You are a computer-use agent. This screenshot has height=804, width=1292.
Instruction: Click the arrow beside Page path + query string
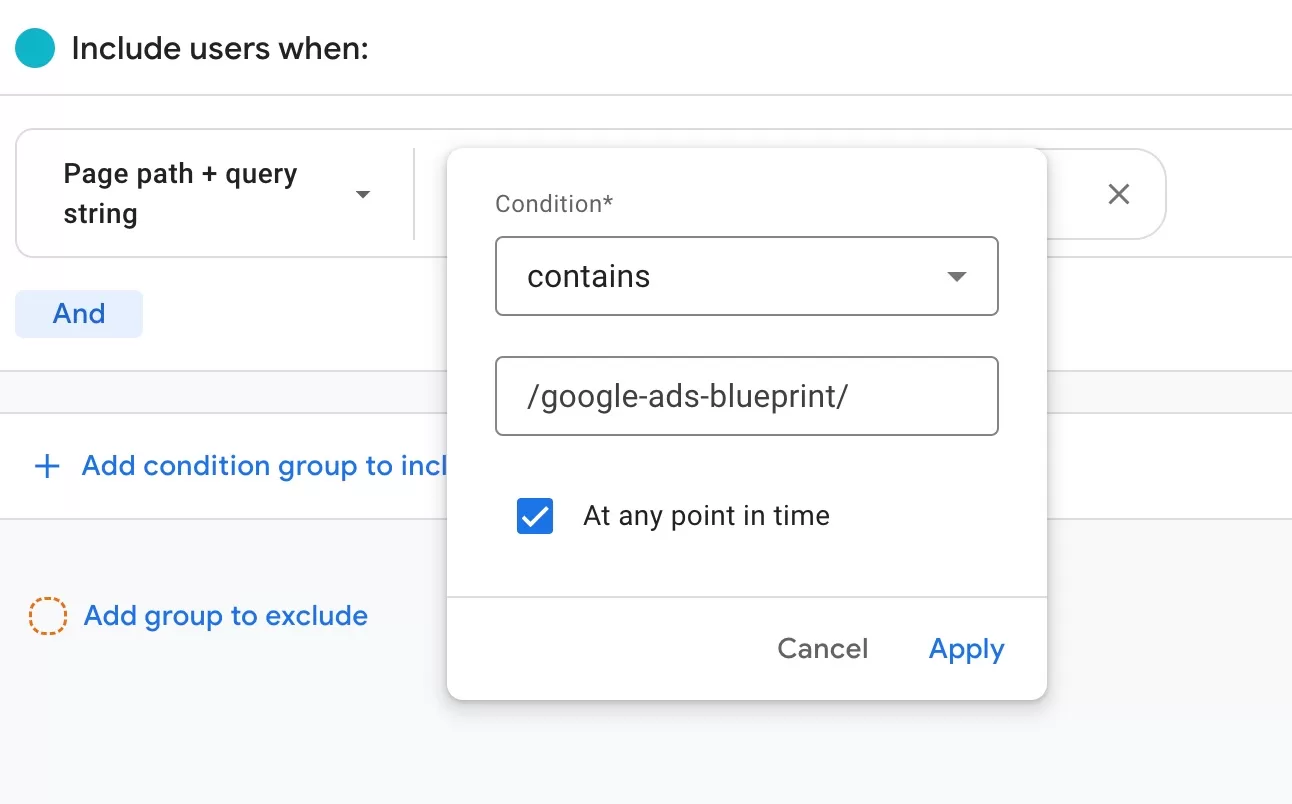pos(363,194)
